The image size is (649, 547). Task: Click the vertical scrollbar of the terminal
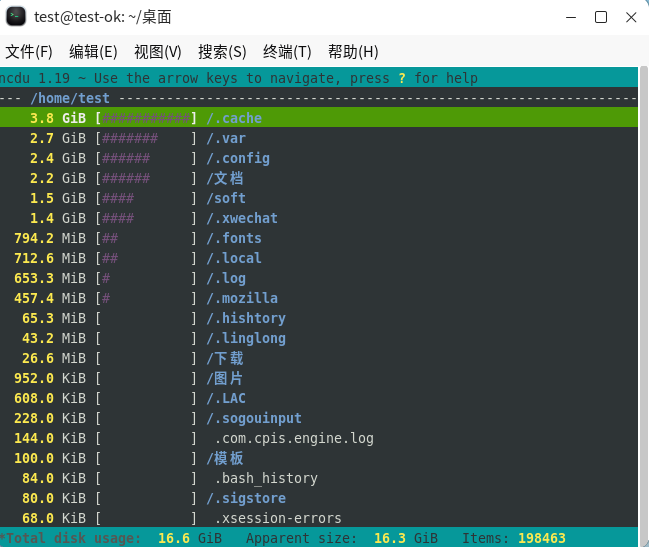coord(643,306)
